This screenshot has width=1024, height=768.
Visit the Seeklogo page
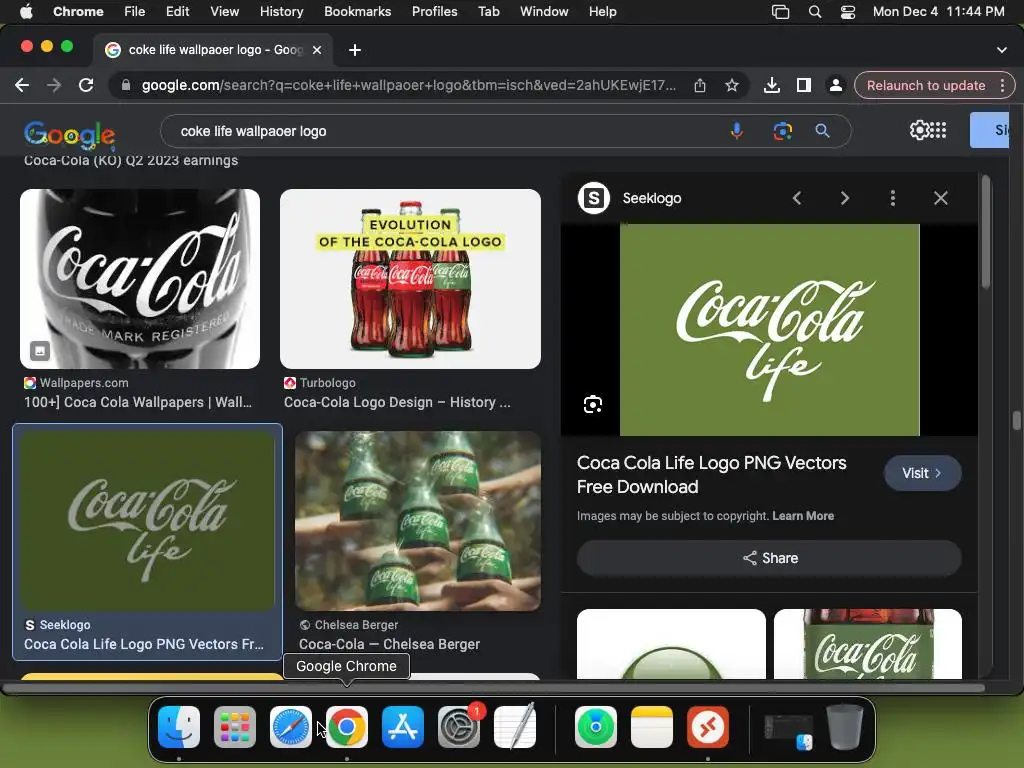point(922,473)
